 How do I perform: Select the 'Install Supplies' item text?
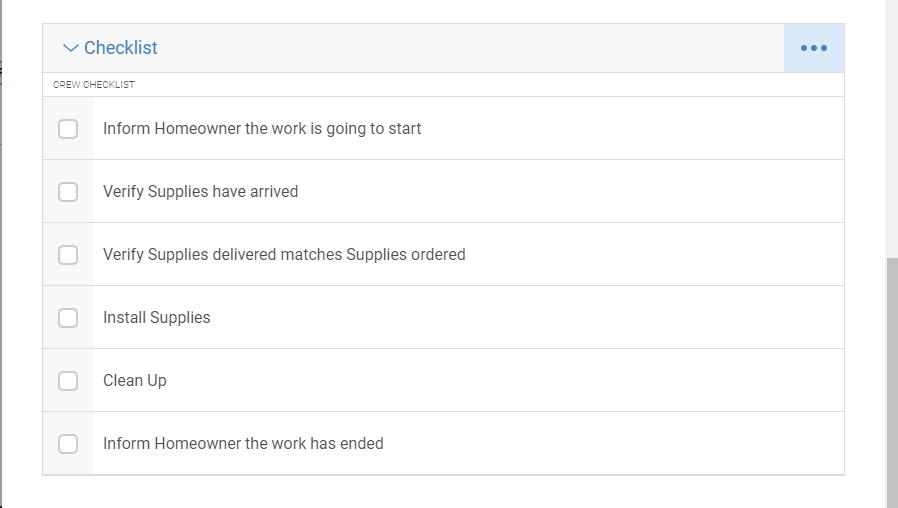pyautogui.click(x=157, y=317)
